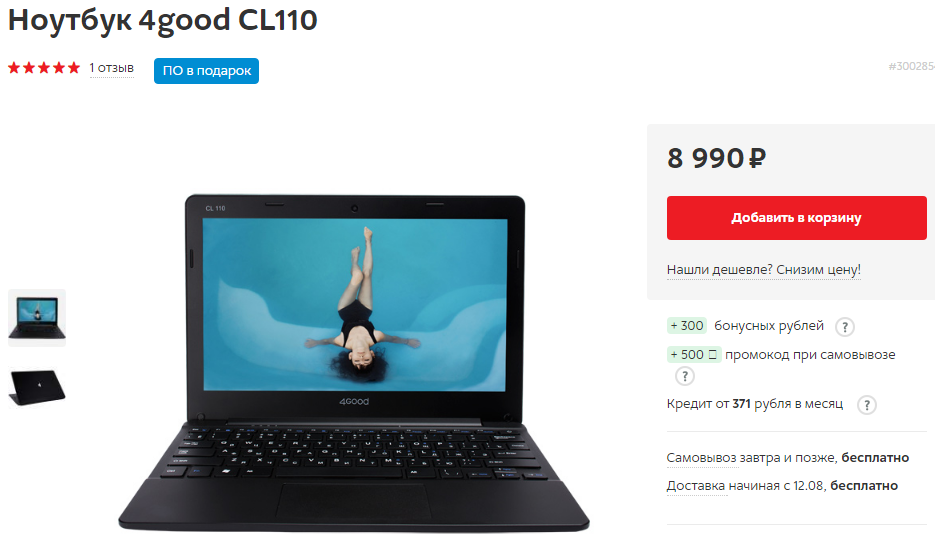Open the bonus rubles help question mark
The height and width of the screenshot is (535, 935).
(x=844, y=327)
